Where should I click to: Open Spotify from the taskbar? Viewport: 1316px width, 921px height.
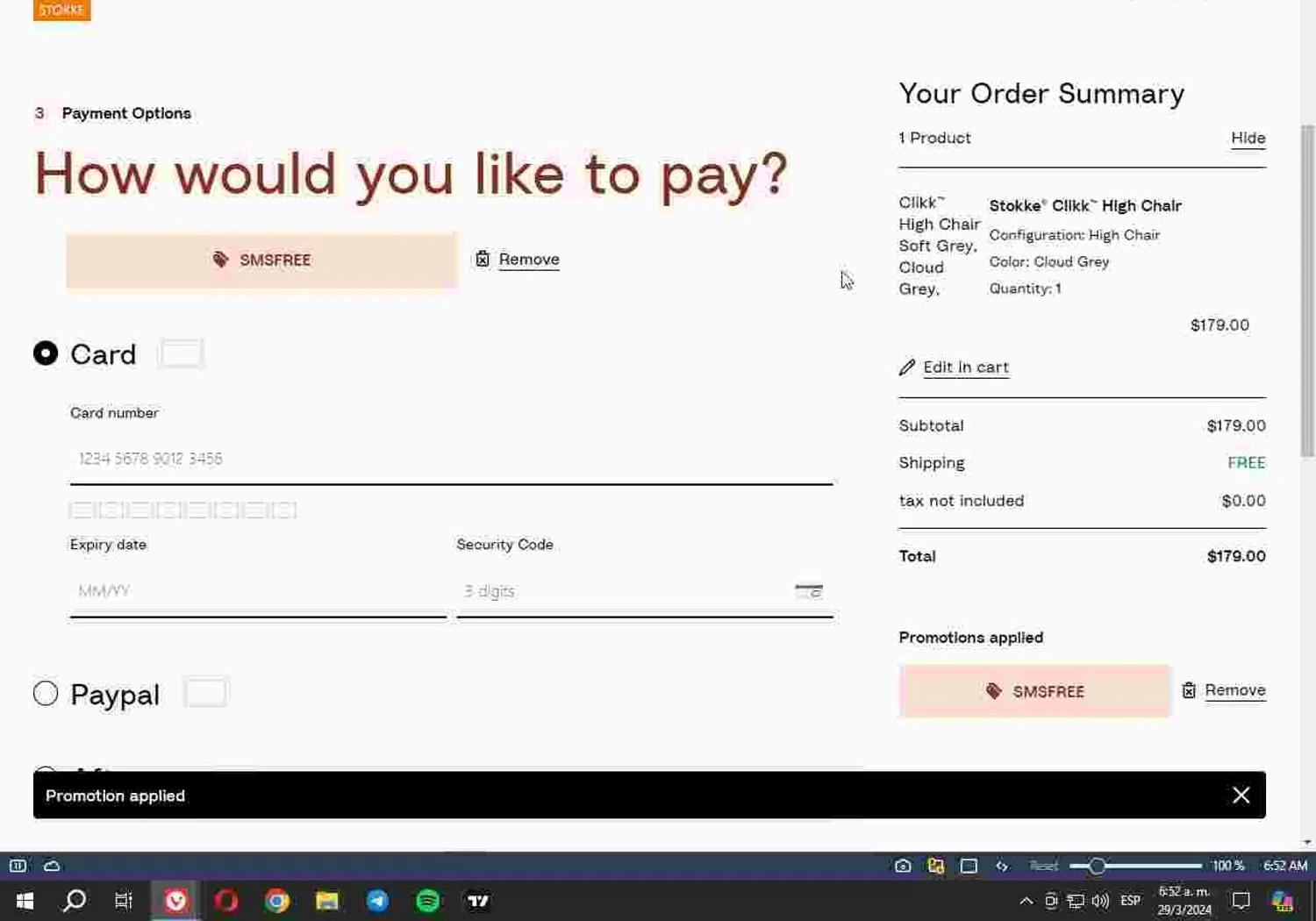(428, 901)
